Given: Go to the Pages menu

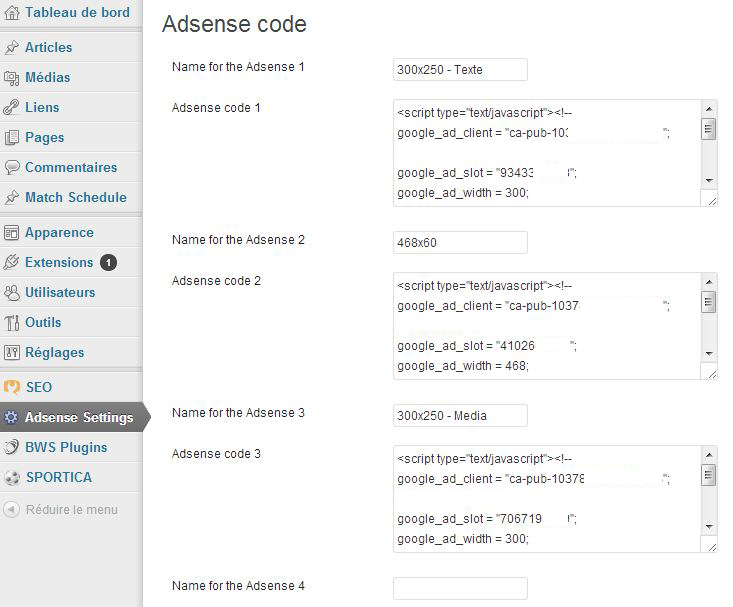Looking at the screenshot, I should point(71,137).
